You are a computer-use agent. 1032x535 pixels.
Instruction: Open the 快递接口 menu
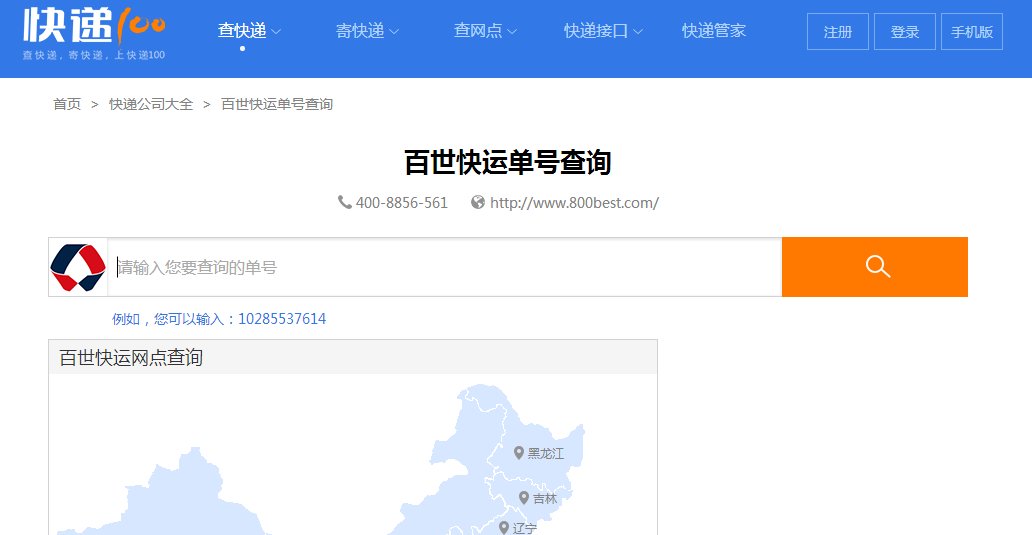596,30
